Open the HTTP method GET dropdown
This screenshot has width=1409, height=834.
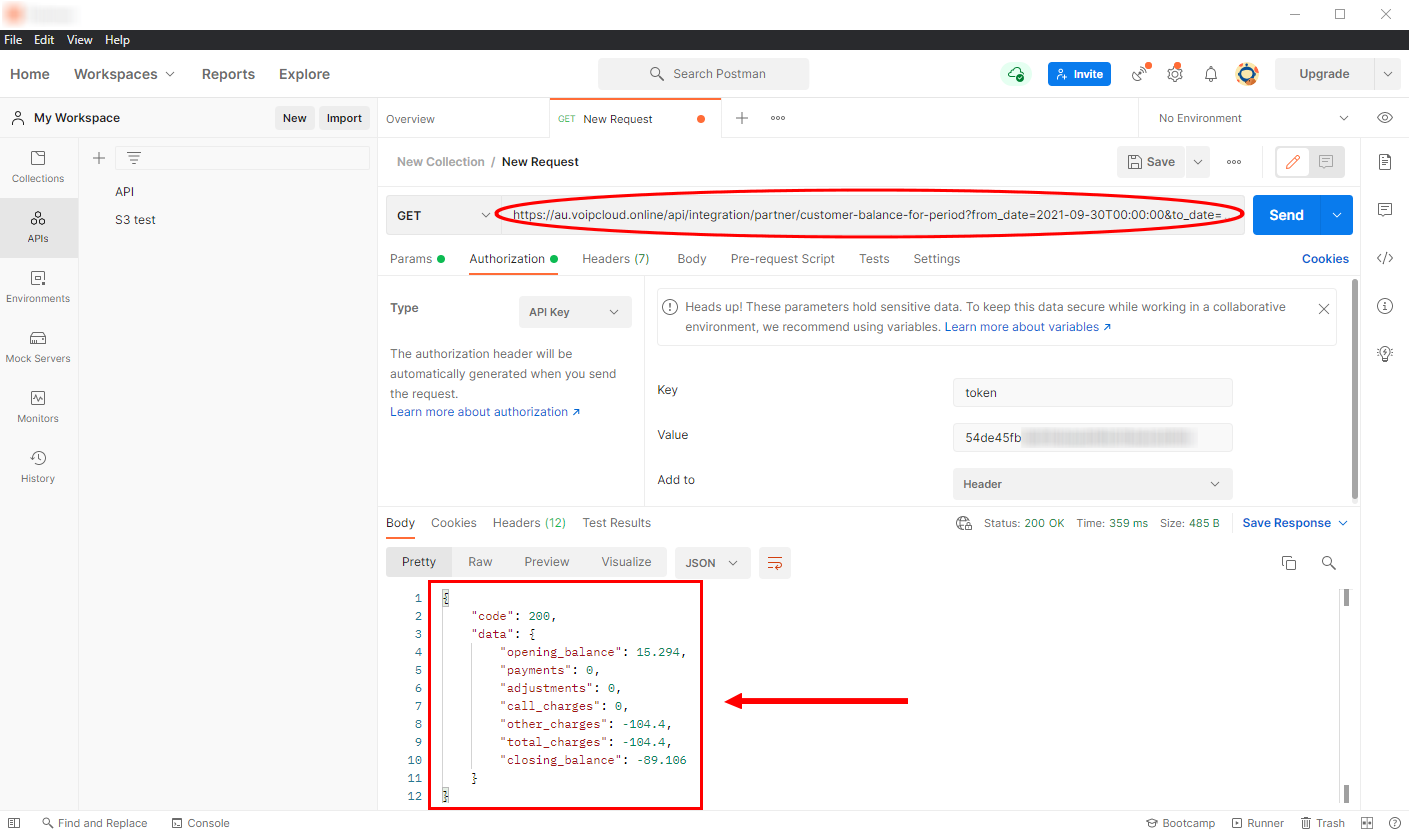pyautogui.click(x=444, y=215)
